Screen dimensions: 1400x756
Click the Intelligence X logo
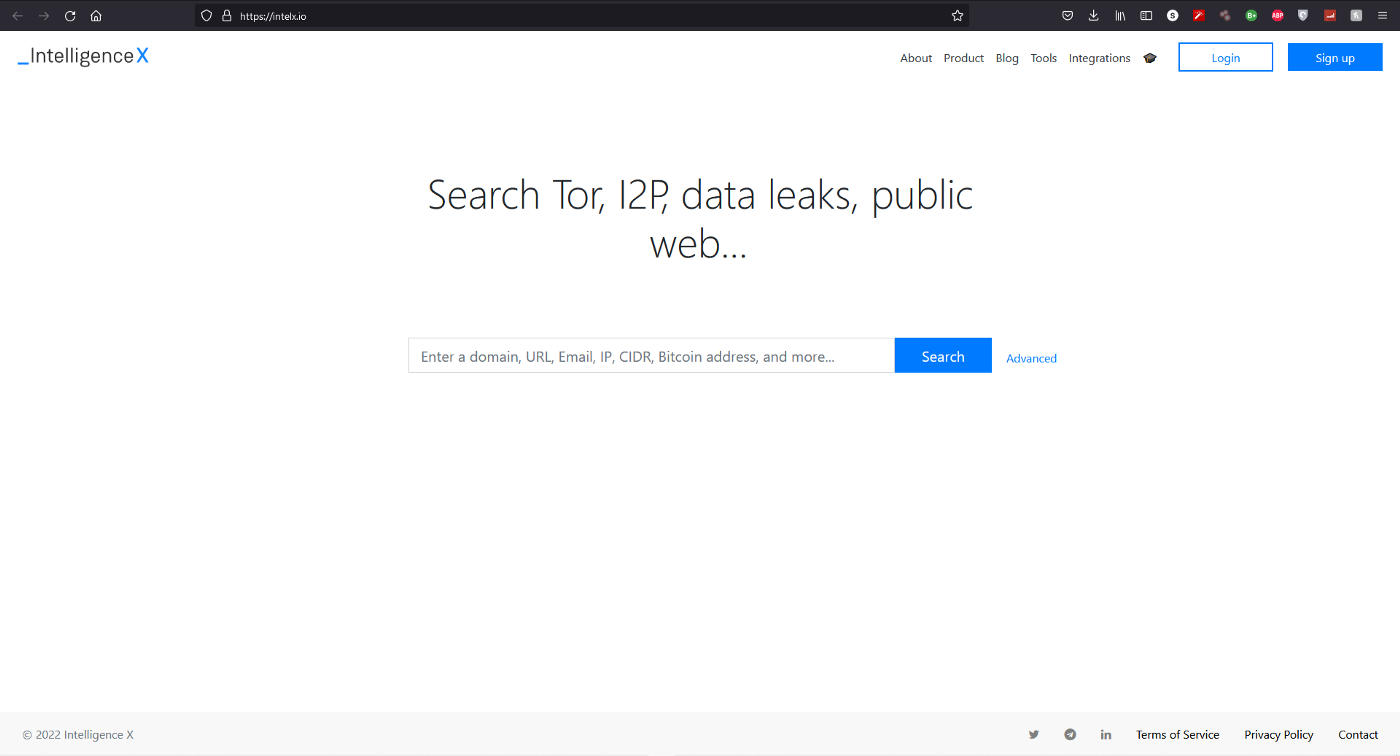83,57
